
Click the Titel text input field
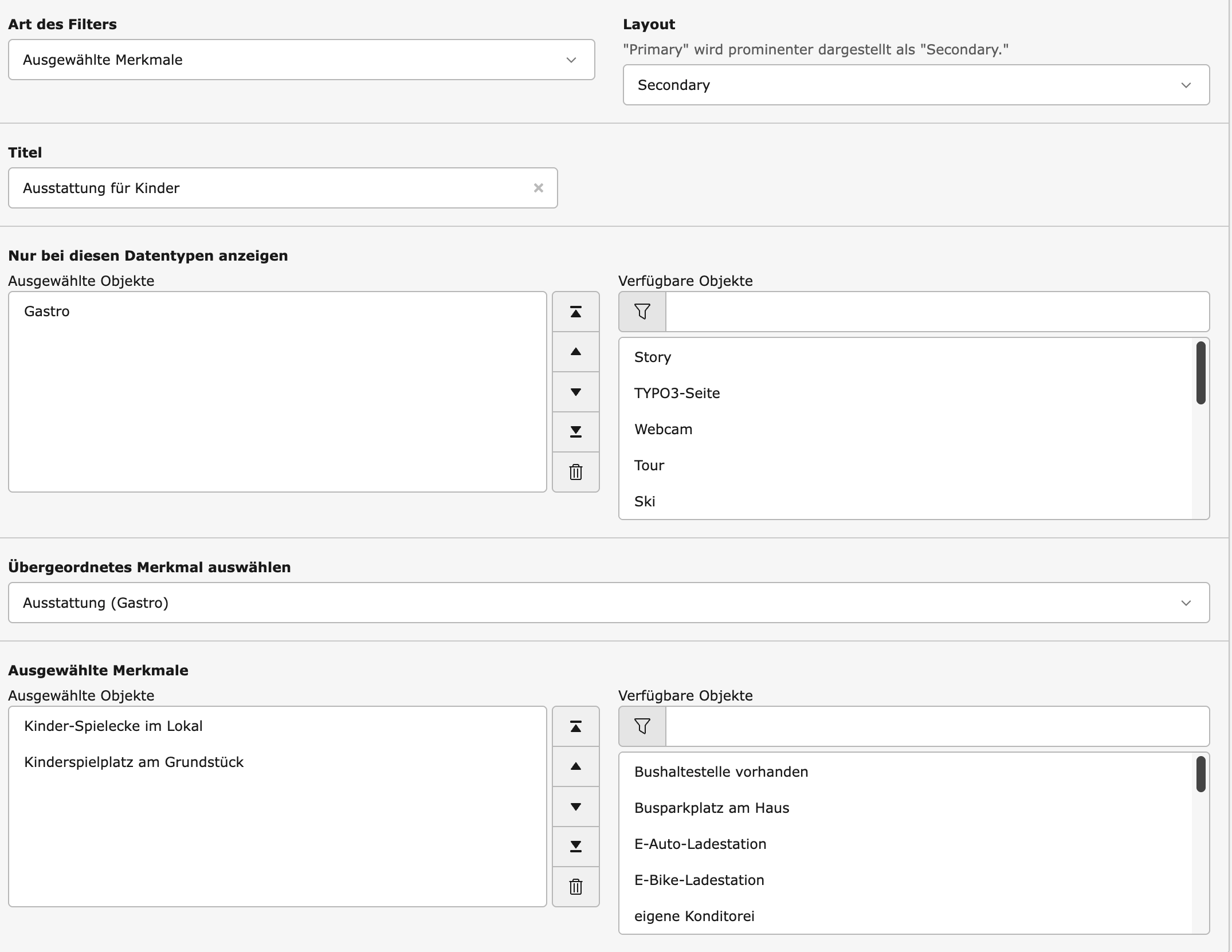pyautogui.click(x=275, y=188)
